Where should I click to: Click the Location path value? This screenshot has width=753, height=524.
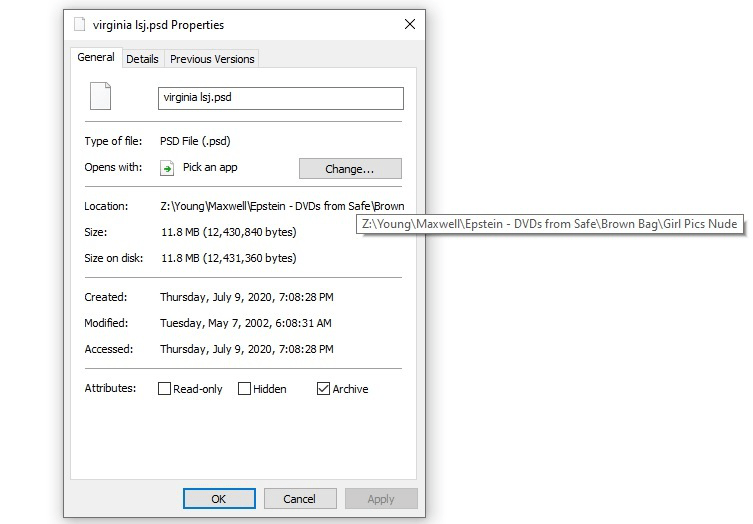tap(280, 206)
